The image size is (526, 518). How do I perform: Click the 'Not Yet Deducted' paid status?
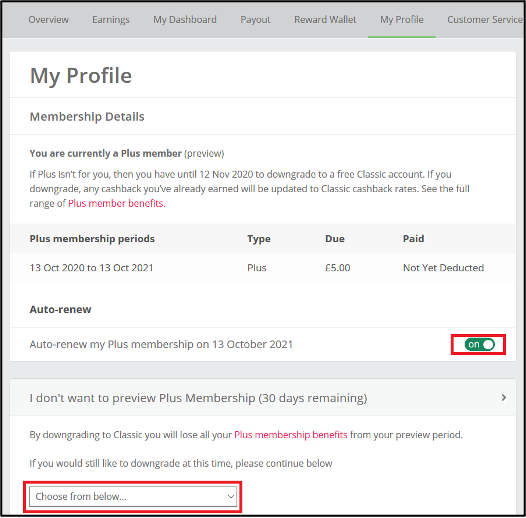(443, 268)
